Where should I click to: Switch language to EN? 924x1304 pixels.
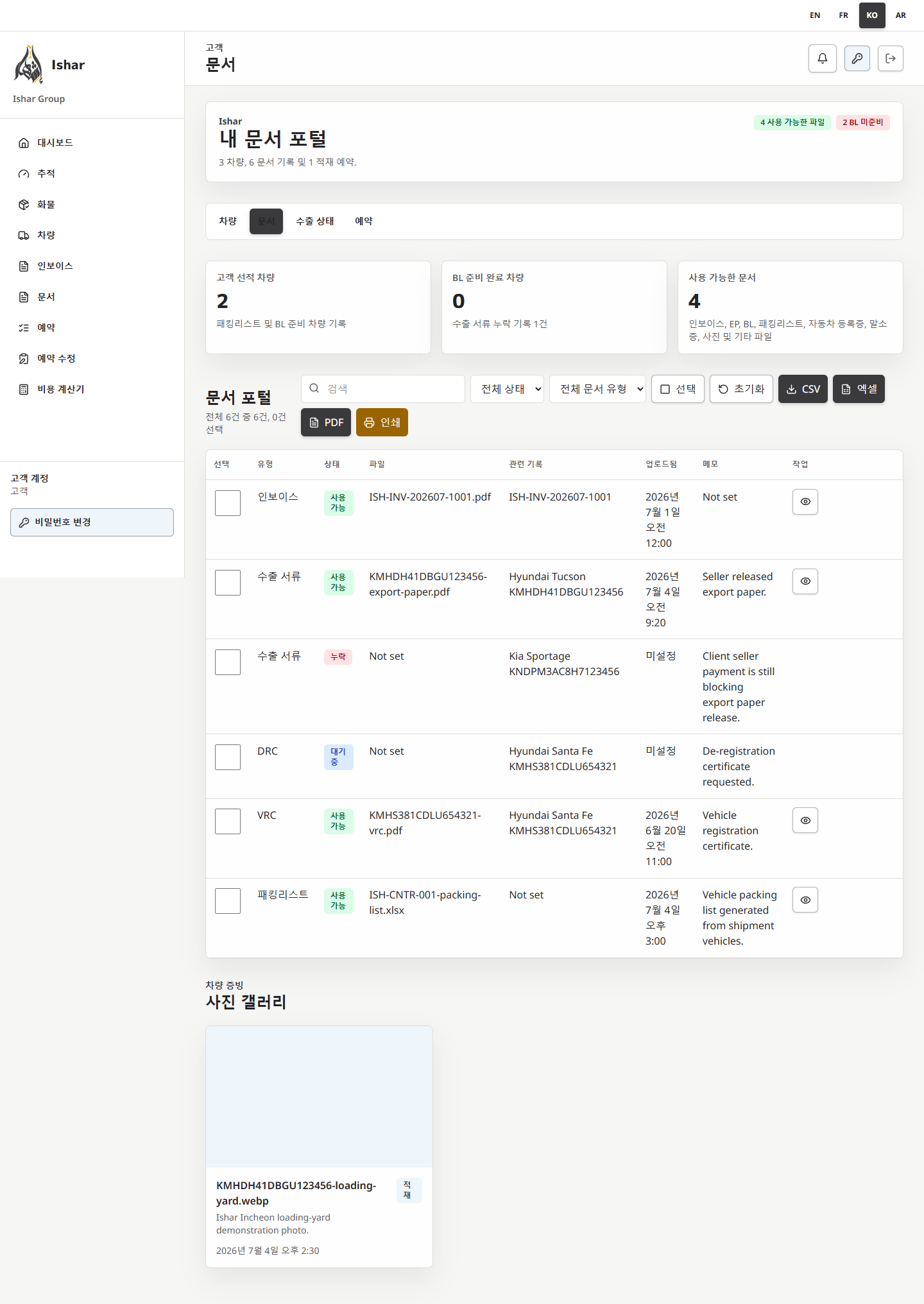click(x=815, y=15)
